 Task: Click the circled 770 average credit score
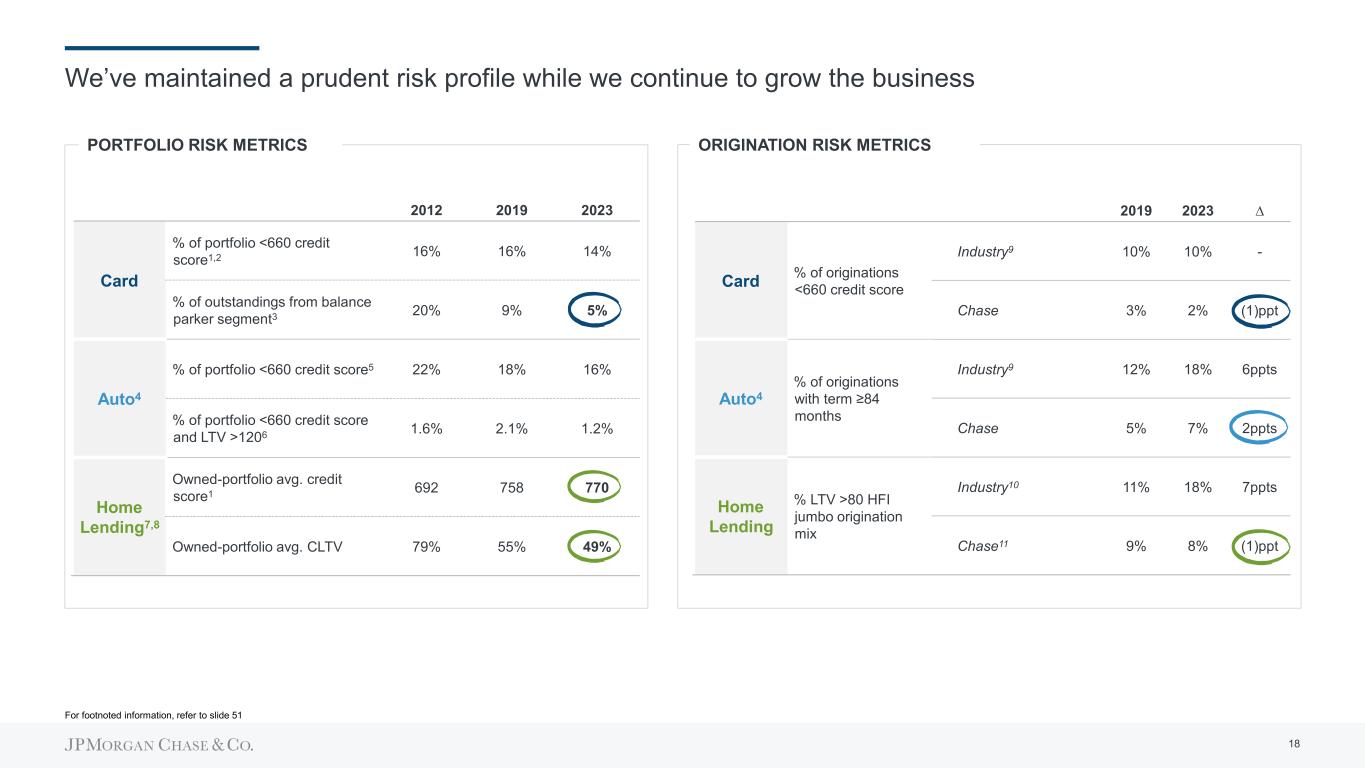click(597, 488)
